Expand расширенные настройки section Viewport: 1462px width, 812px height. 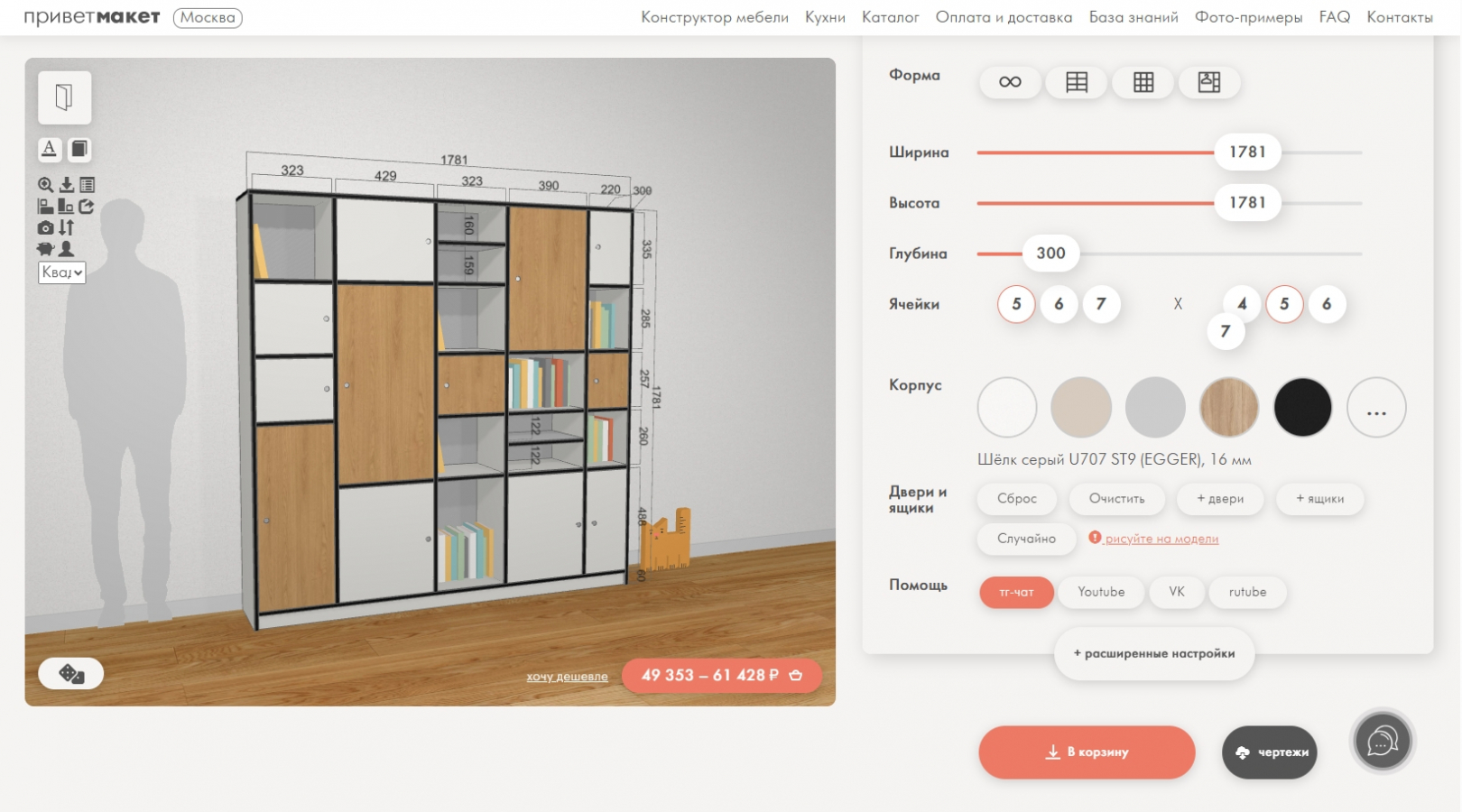(1153, 653)
